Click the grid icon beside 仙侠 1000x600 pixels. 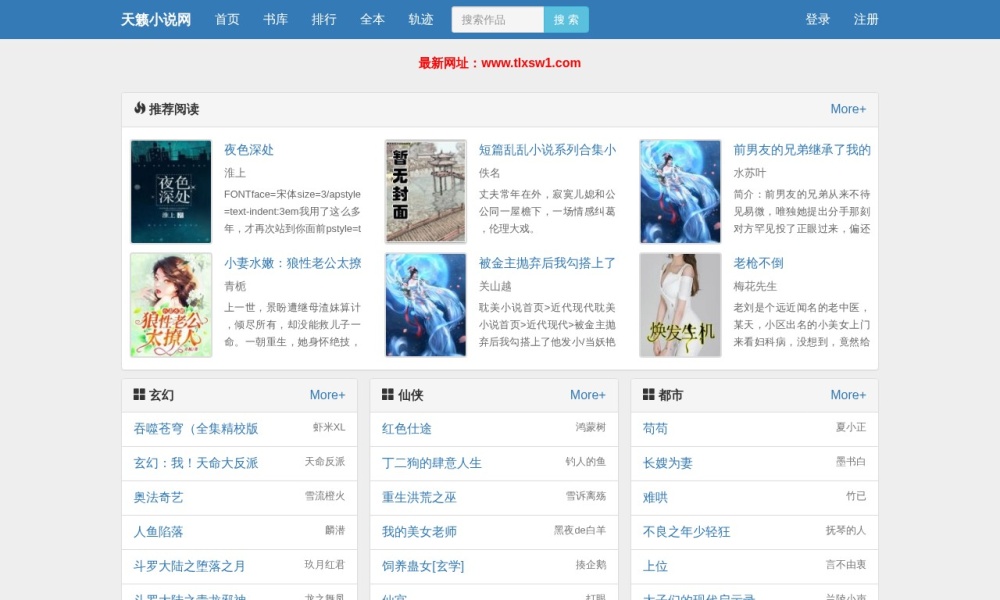tap(387, 395)
